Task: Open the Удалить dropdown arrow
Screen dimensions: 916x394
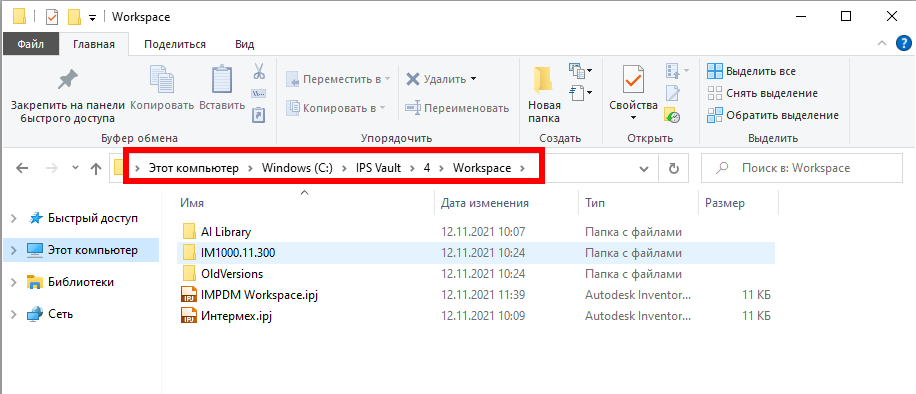Action: pyautogui.click(x=473, y=78)
